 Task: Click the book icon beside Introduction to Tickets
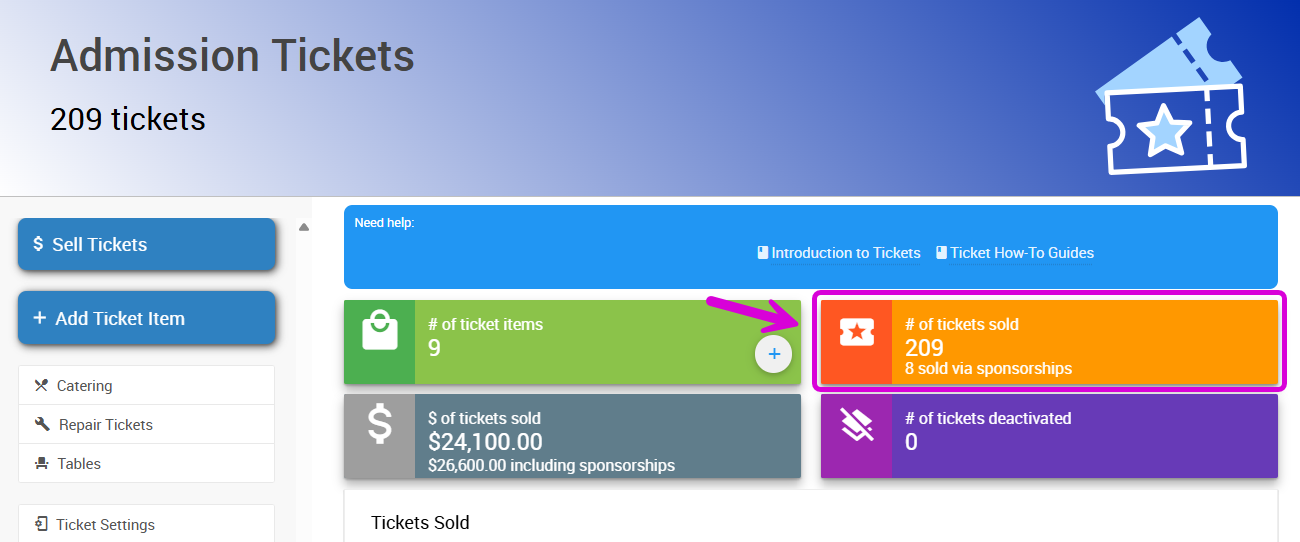tap(763, 253)
